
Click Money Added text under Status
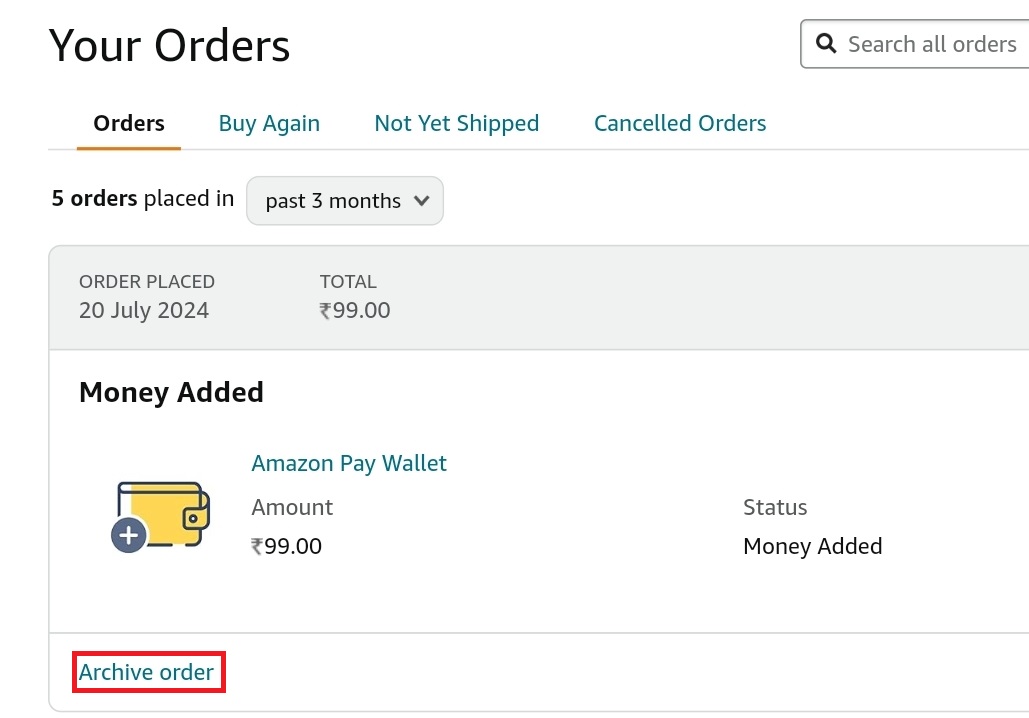tap(812, 546)
